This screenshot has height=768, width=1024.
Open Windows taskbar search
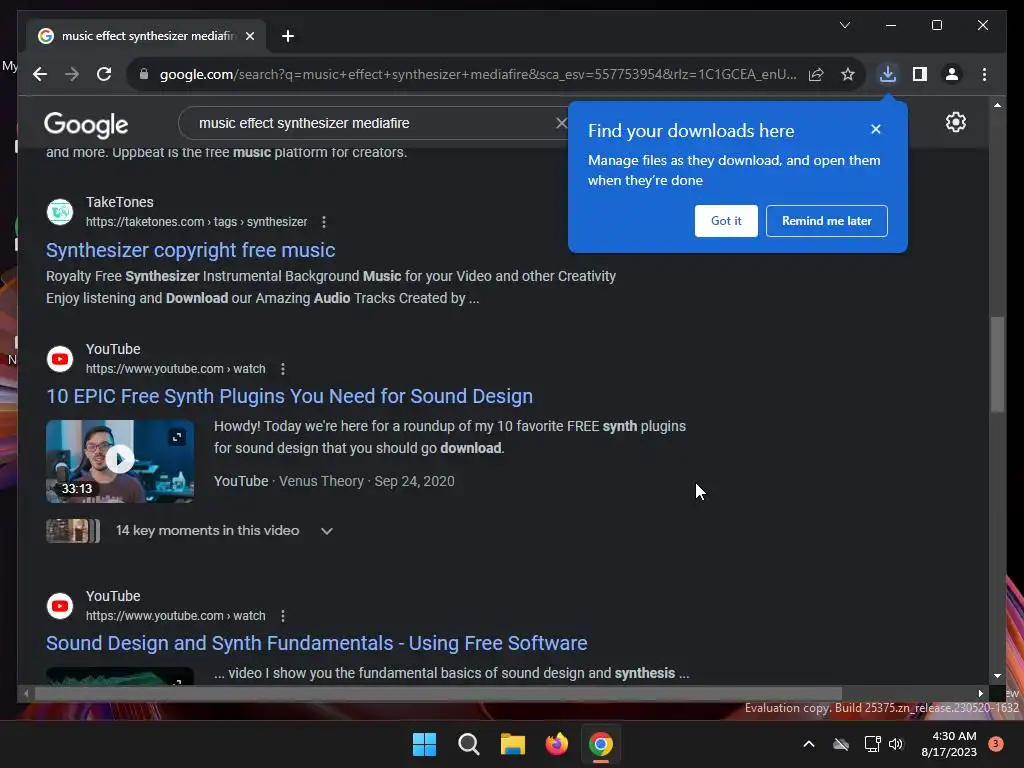(468, 744)
